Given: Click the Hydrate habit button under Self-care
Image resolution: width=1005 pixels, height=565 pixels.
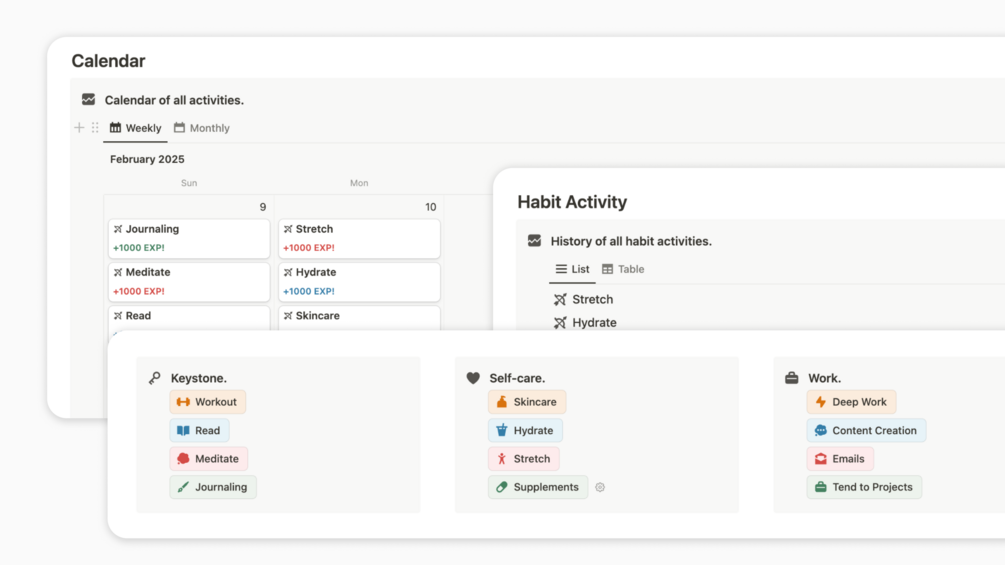Looking at the screenshot, I should point(525,430).
